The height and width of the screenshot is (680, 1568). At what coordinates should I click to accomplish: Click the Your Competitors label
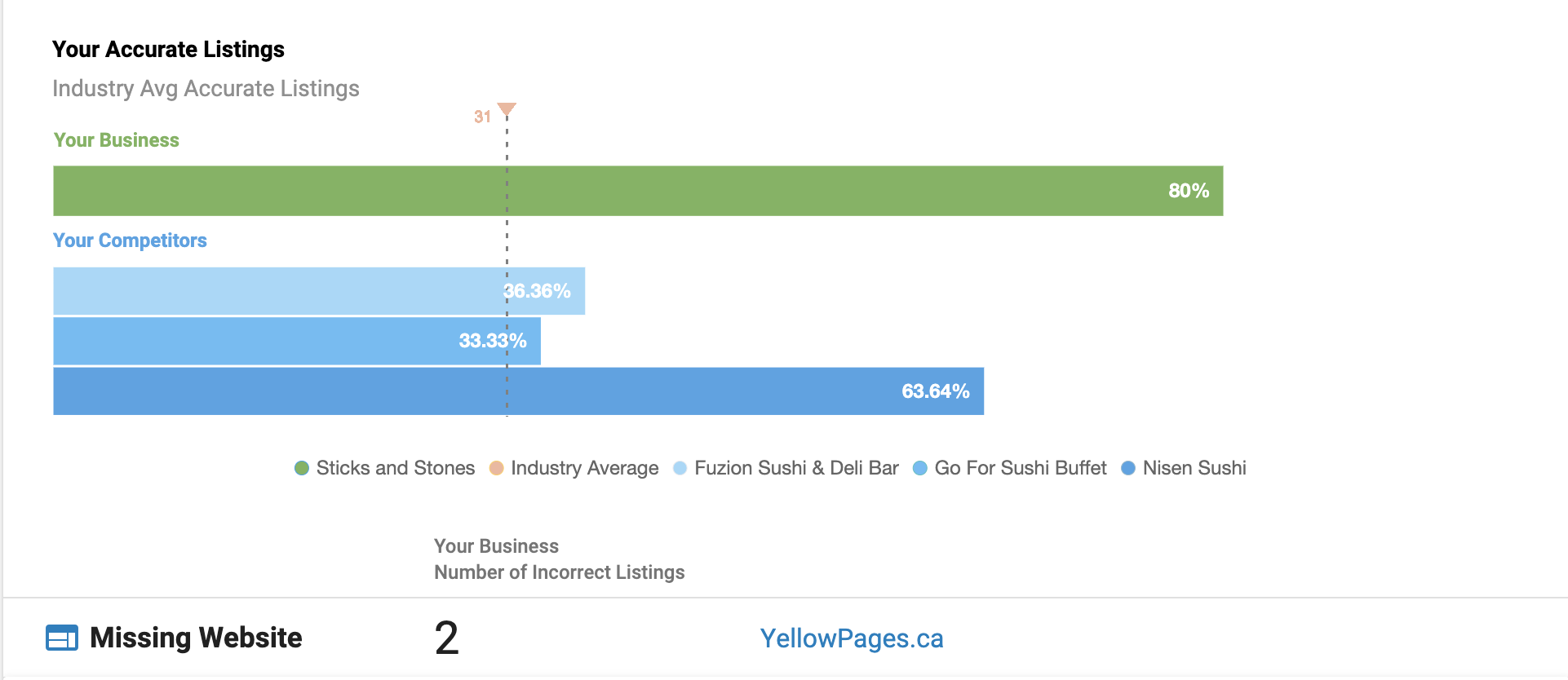[130, 241]
